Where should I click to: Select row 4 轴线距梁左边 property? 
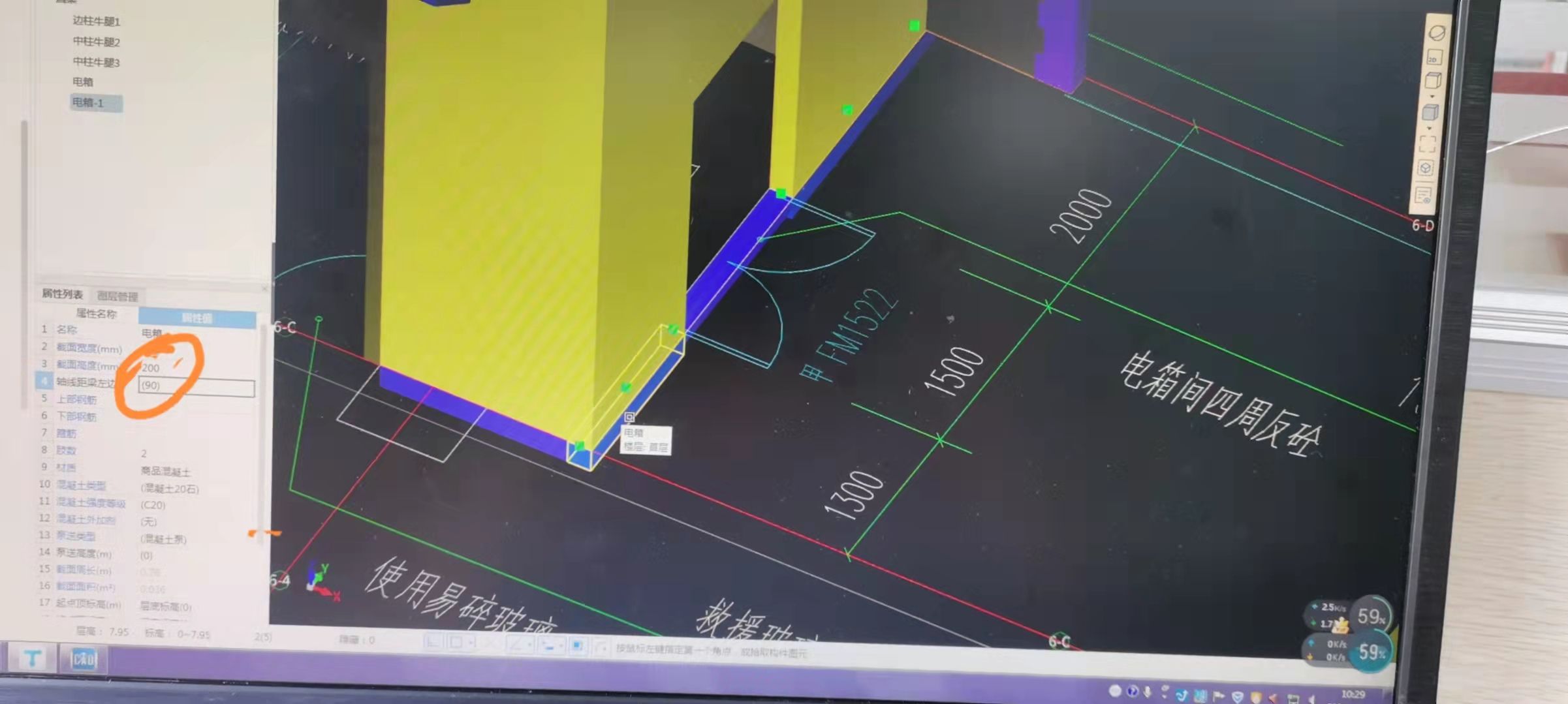click(x=85, y=382)
